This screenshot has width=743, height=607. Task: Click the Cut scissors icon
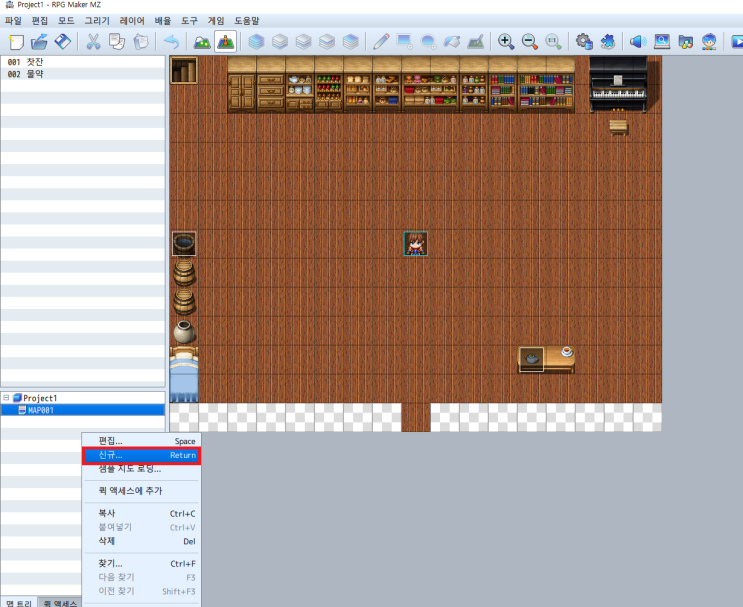click(93, 42)
